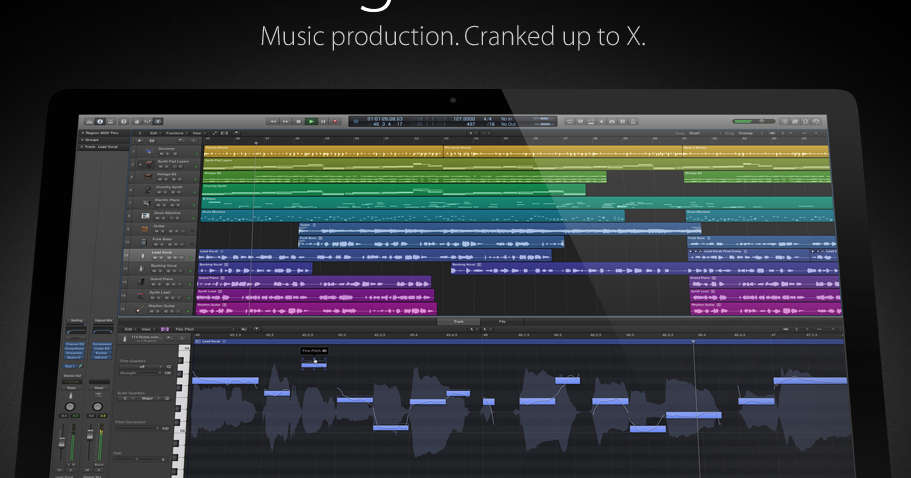Open the Time Quantize dropdown set to off

click(141, 366)
